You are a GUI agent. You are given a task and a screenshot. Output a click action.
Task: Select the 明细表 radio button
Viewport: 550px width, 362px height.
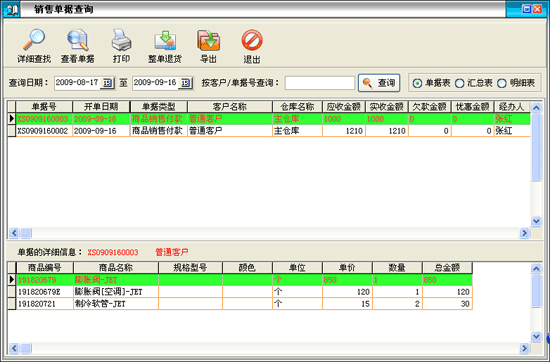[502, 83]
